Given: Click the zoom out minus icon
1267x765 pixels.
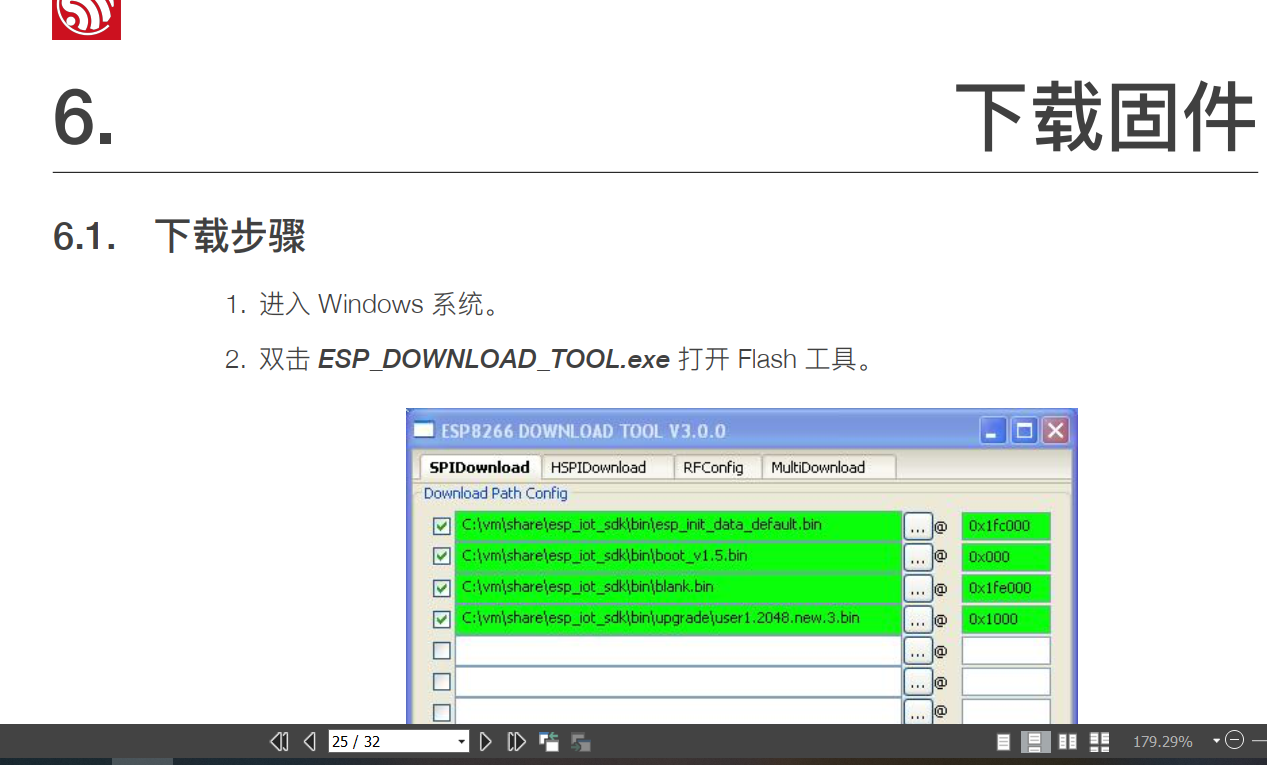Looking at the screenshot, I should [1234, 740].
